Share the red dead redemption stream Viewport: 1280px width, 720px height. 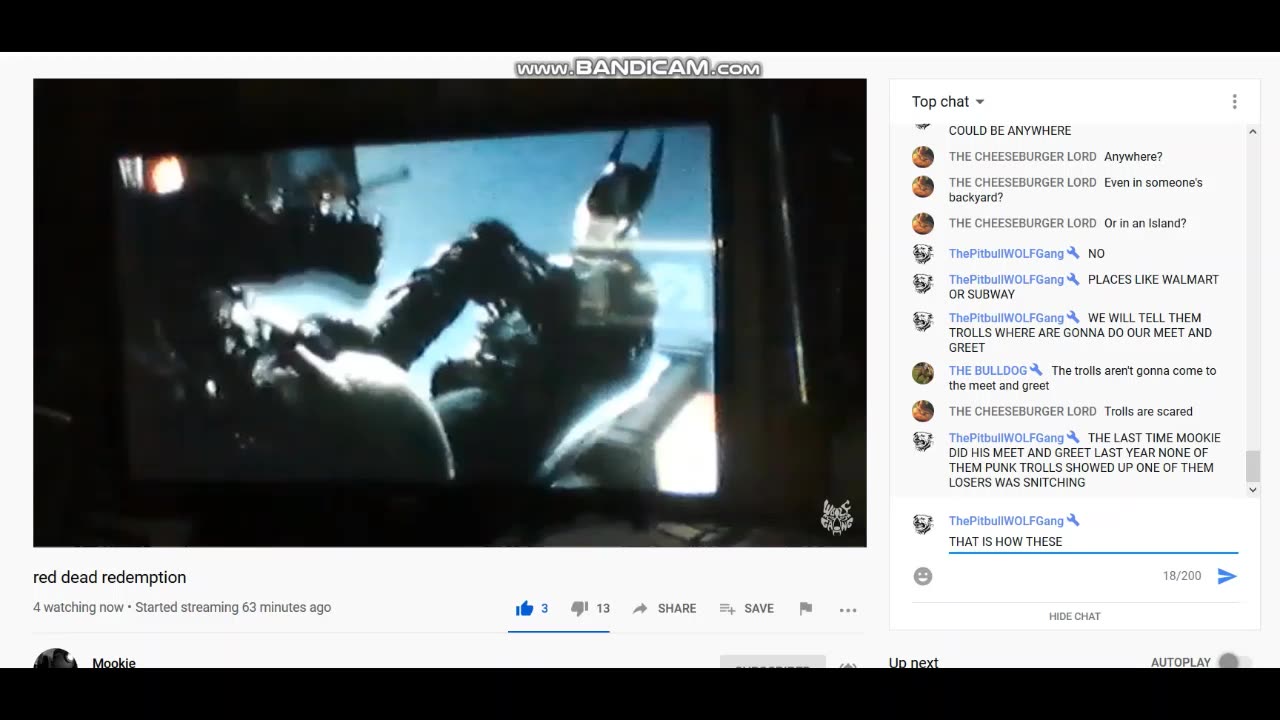click(x=664, y=608)
